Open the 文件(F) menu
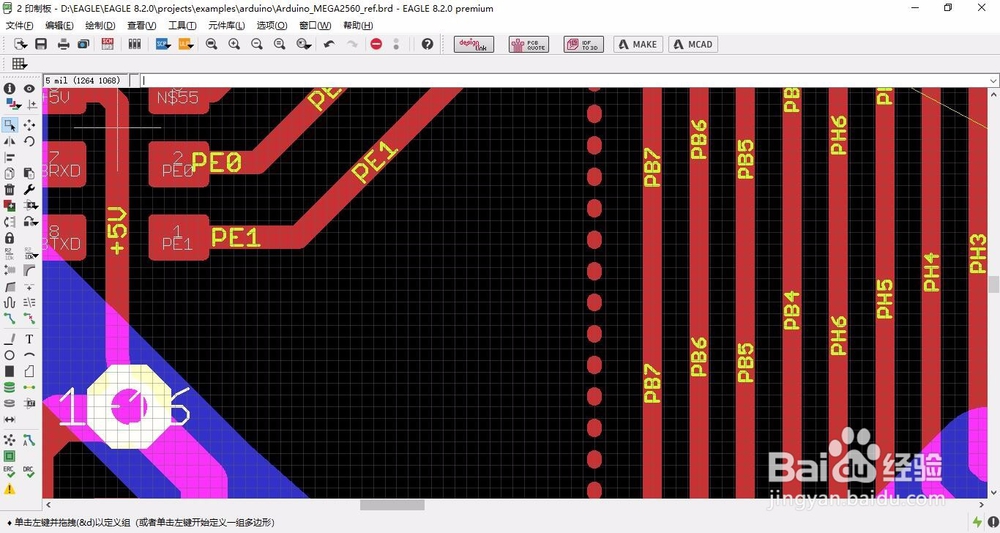This screenshot has height=533, width=1000. pos(19,26)
